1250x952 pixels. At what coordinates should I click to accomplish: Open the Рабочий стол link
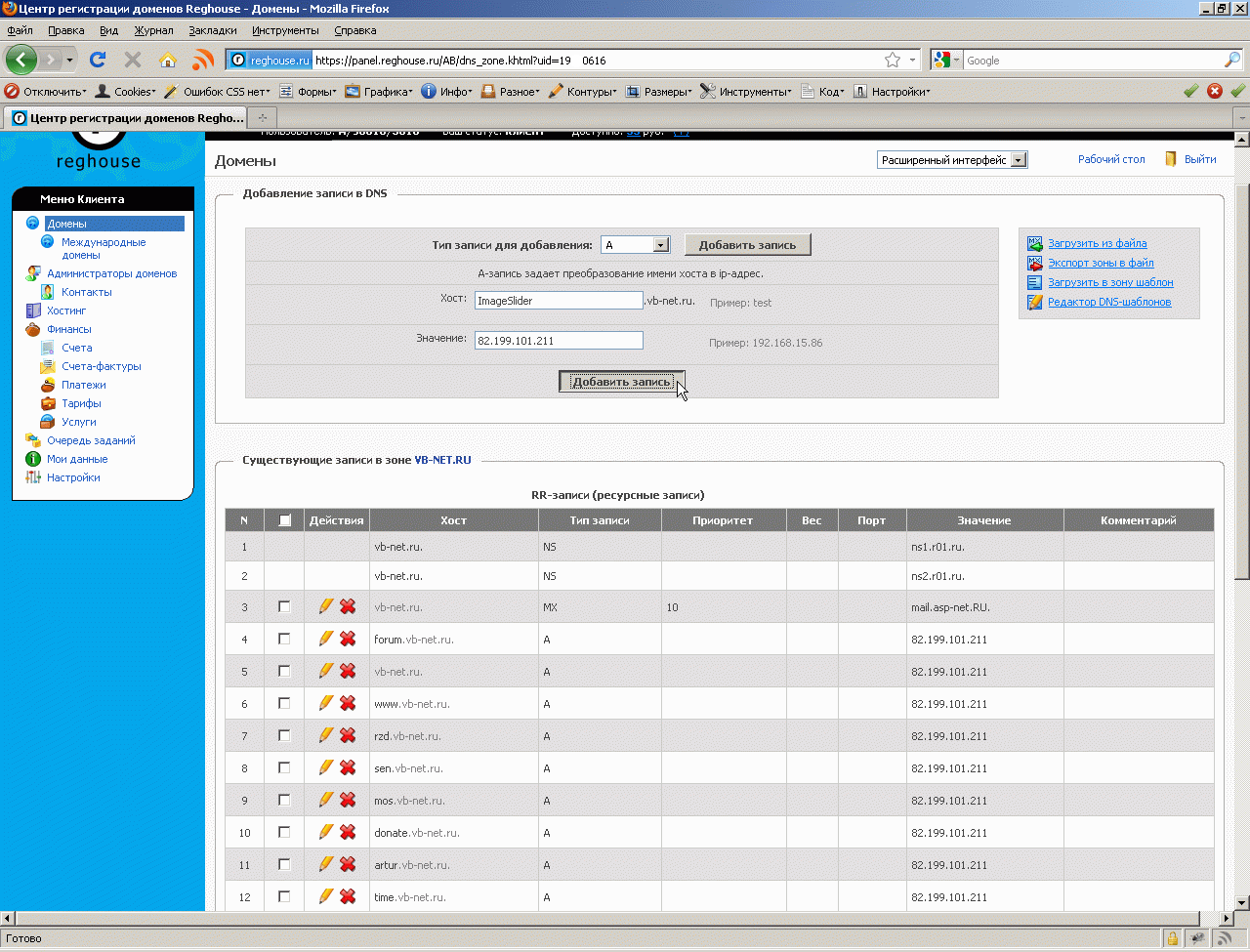coord(1111,159)
